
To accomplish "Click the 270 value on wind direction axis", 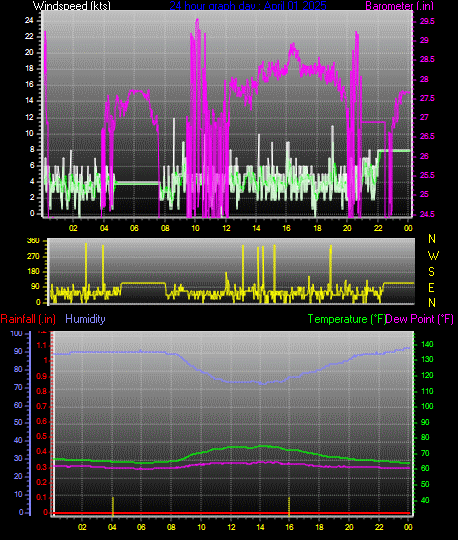I will coord(33,257).
